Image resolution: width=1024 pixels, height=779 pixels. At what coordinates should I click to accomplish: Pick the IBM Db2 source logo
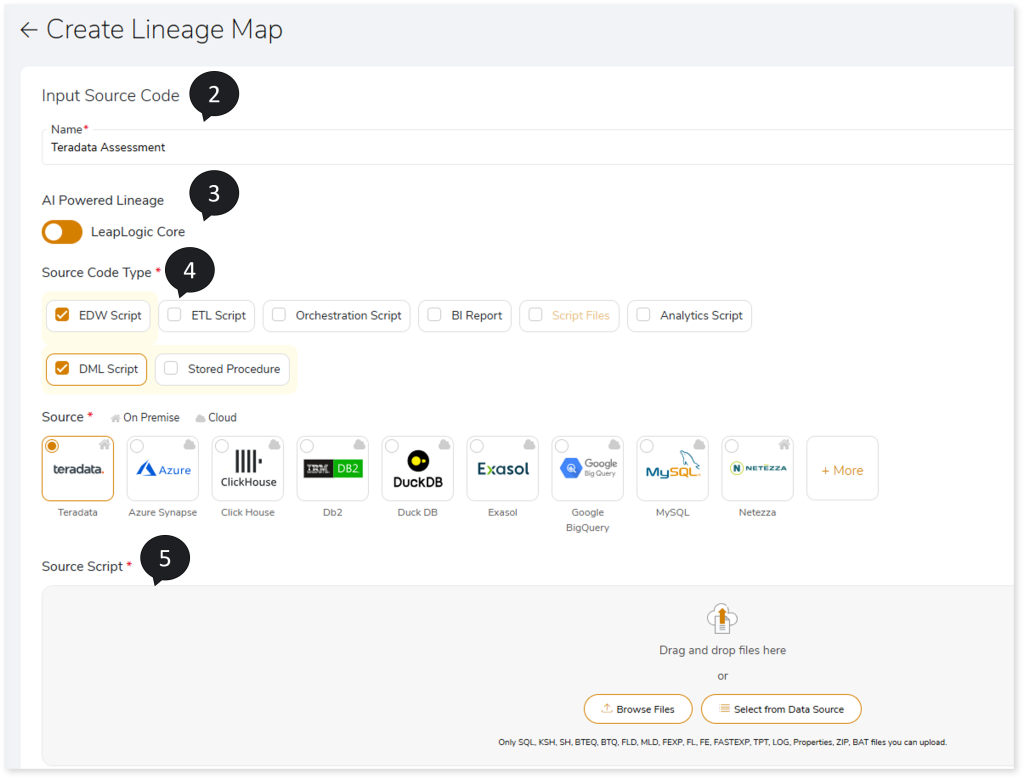(333, 469)
